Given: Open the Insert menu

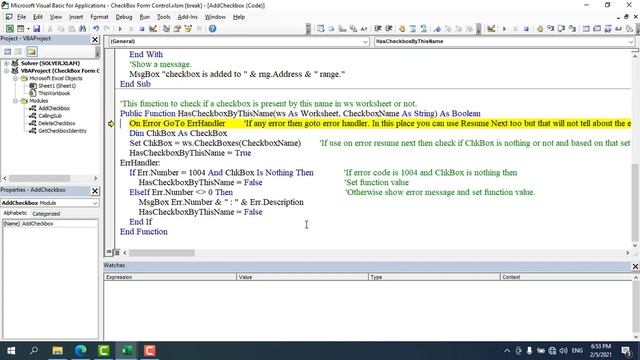Looking at the screenshot, I should 76,17.
